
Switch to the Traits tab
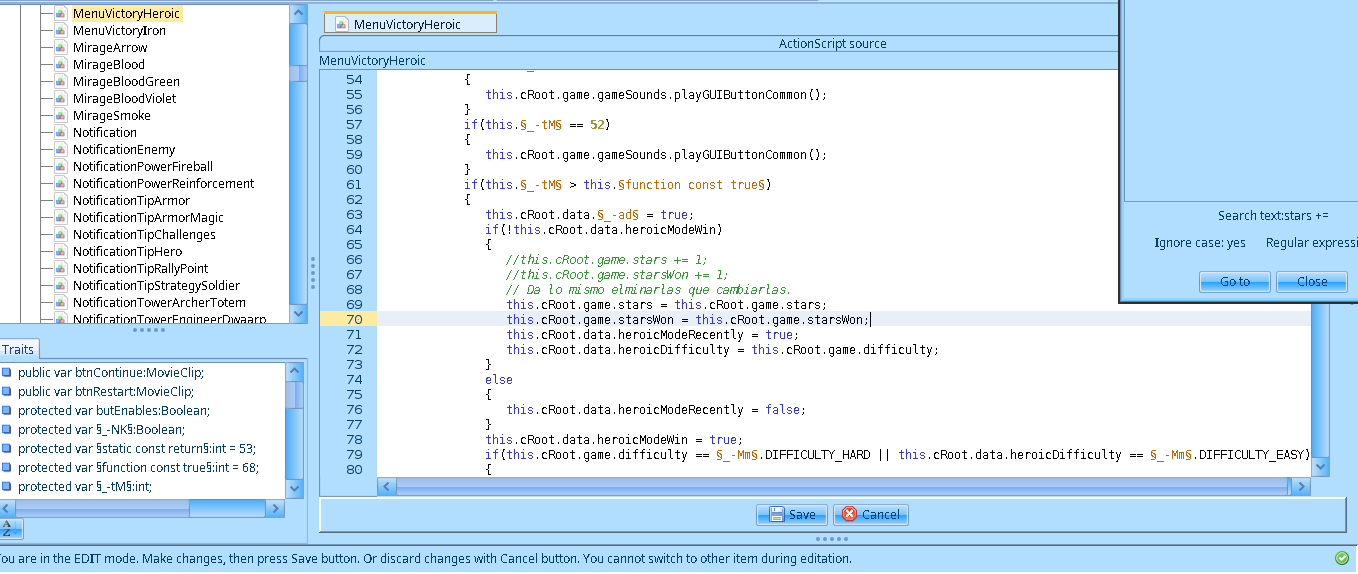[x=18, y=349]
